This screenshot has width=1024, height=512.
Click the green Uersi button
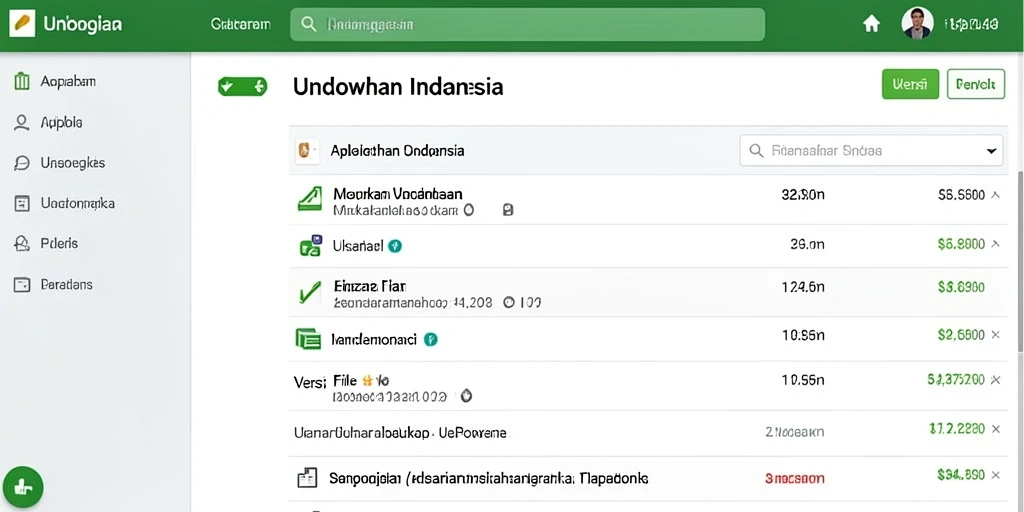point(910,84)
